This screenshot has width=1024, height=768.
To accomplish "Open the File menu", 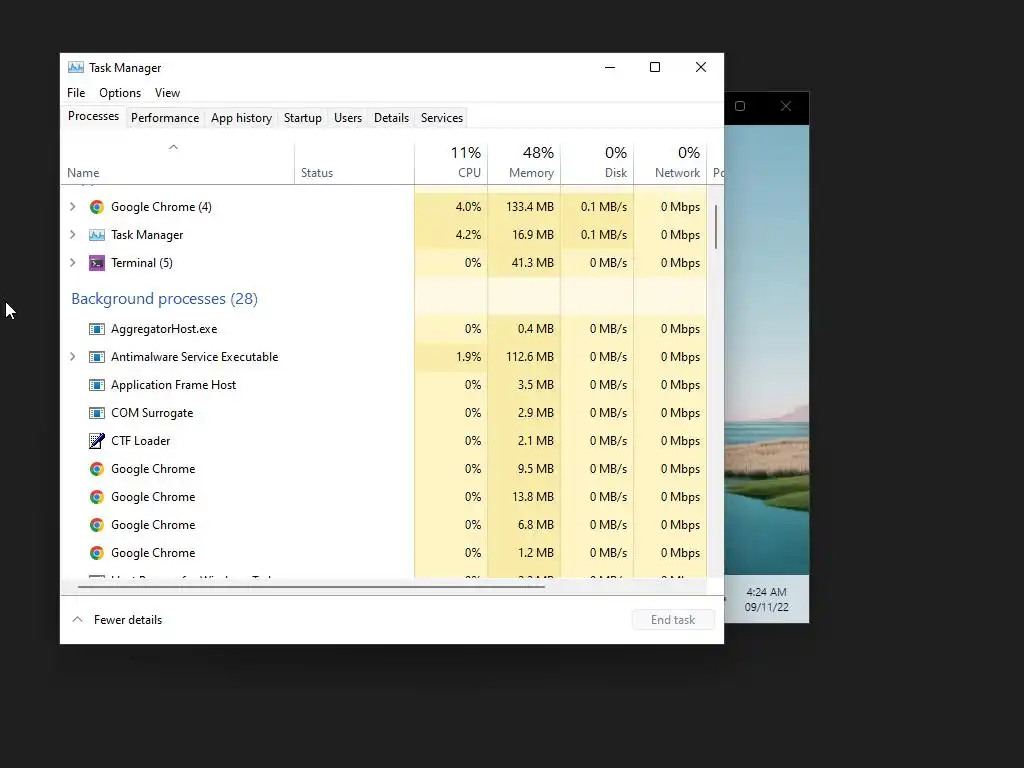I will pyautogui.click(x=76, y=93).
